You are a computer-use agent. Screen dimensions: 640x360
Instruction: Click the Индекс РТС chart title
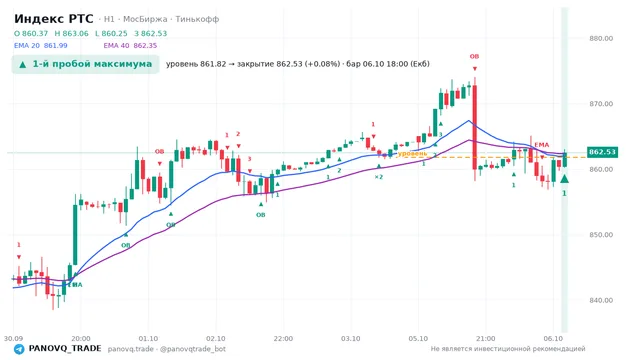53,19
